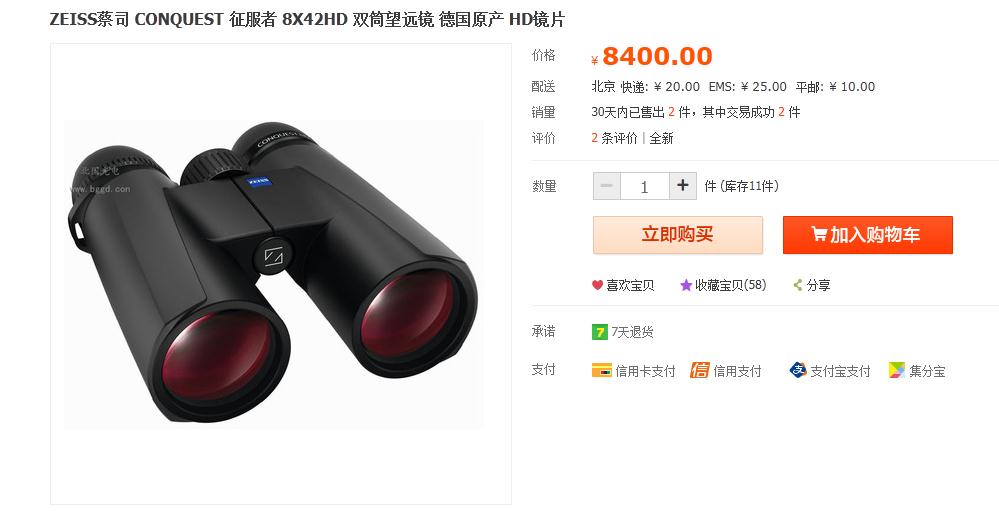Click the green share 分享 icon

(797, 285)
